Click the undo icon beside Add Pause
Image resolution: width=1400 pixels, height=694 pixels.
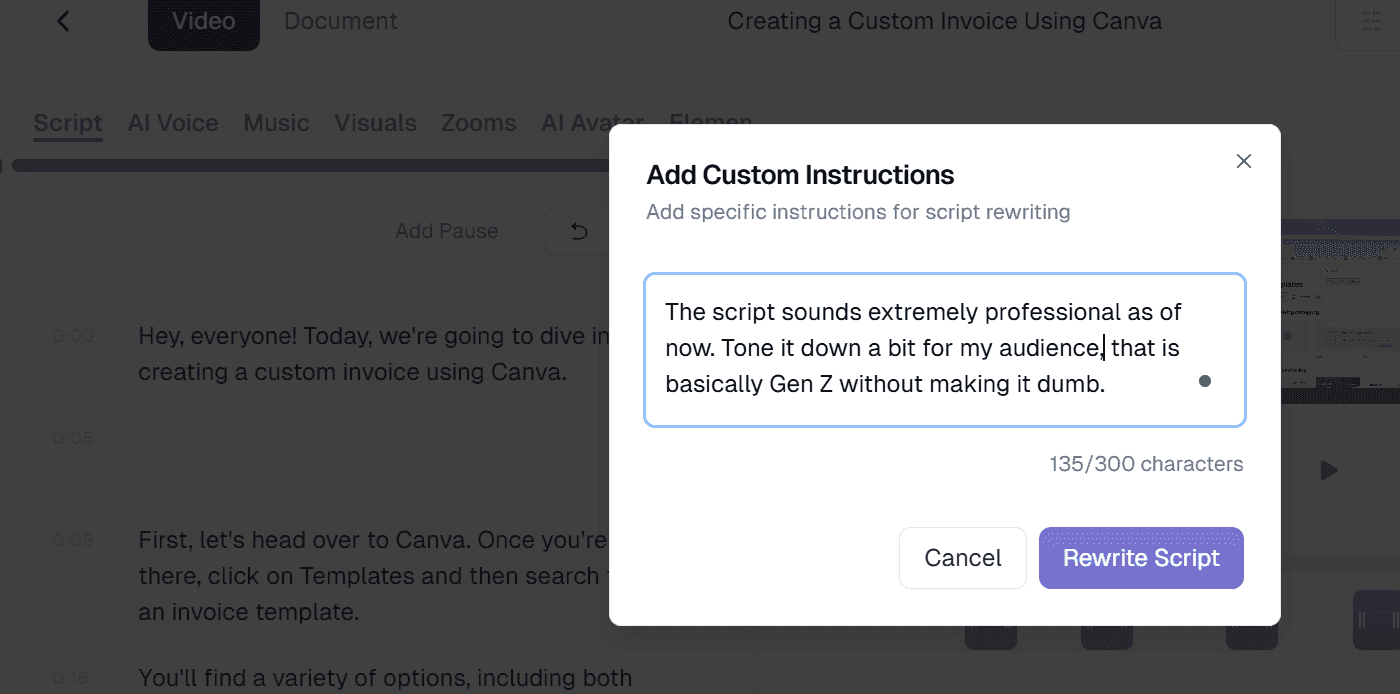click(x=578, y=230)
